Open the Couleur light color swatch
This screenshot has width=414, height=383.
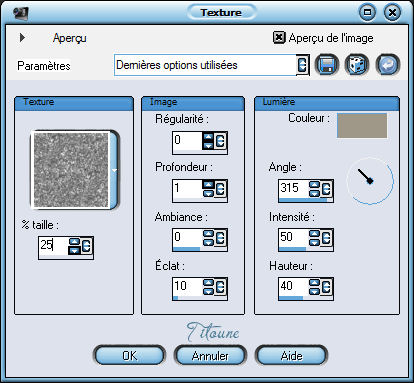(362, 125)
